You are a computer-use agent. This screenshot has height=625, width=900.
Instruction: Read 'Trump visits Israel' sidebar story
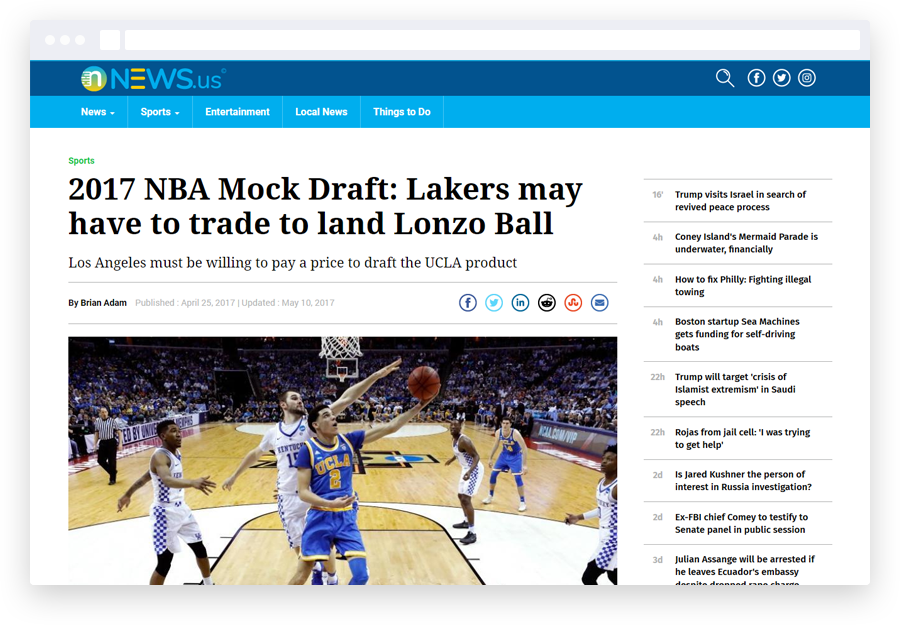point(740,201)
